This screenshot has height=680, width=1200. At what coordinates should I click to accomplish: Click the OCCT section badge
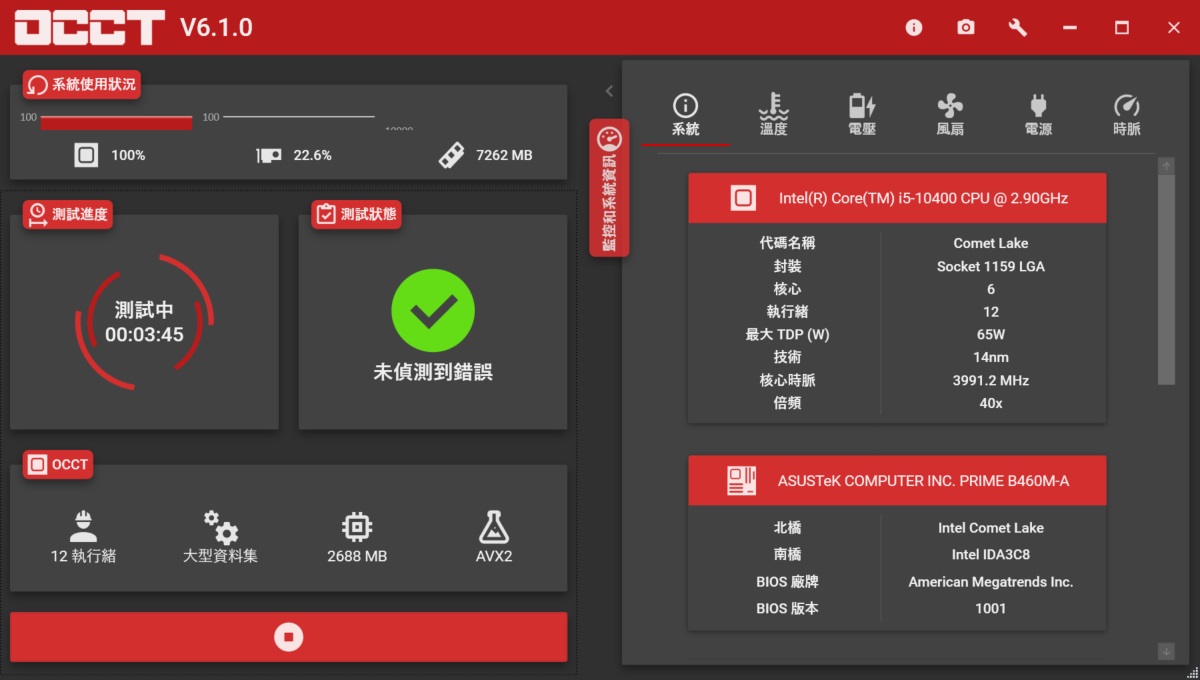click(59, 464)
